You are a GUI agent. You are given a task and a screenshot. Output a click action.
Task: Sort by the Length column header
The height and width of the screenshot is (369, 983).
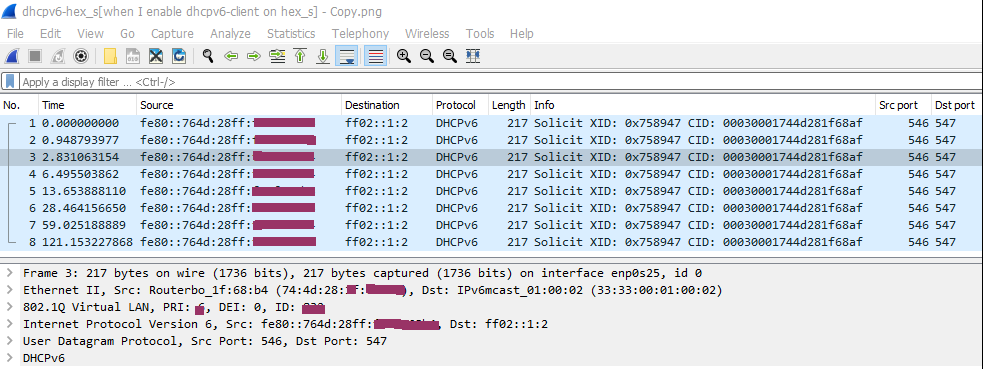(x=509, y=105)
